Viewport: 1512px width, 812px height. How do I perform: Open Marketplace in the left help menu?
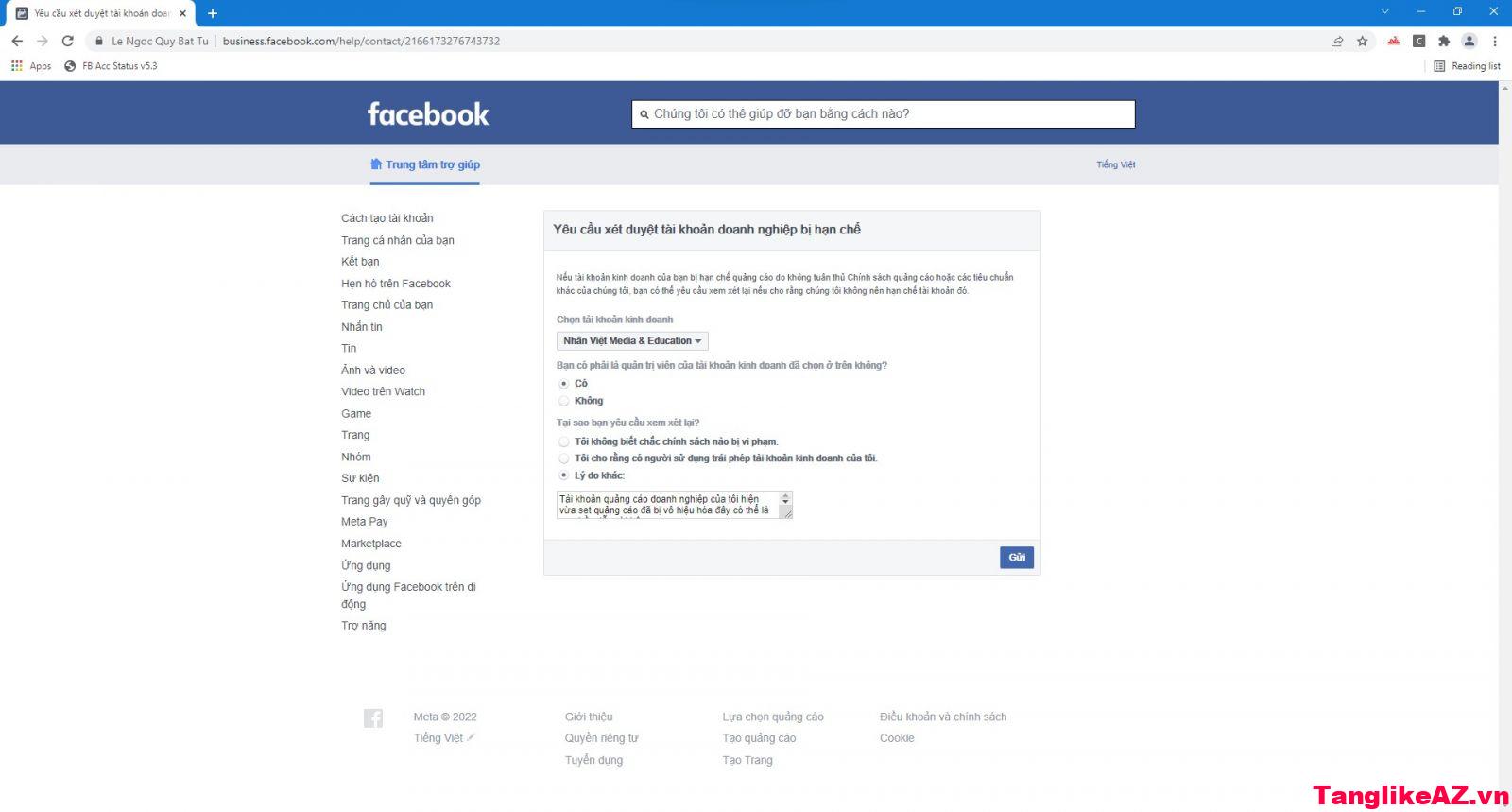[370, 544]
